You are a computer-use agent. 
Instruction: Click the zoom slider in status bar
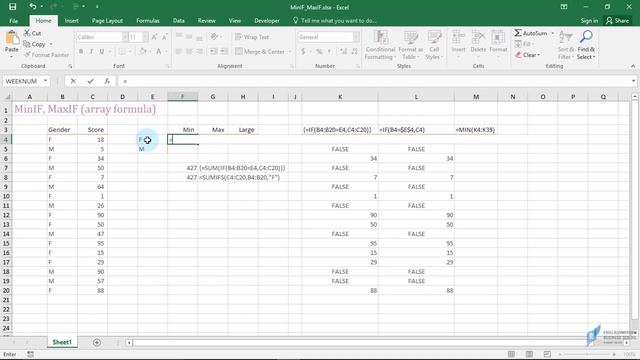pyautogui.click(x=588, y=354)
